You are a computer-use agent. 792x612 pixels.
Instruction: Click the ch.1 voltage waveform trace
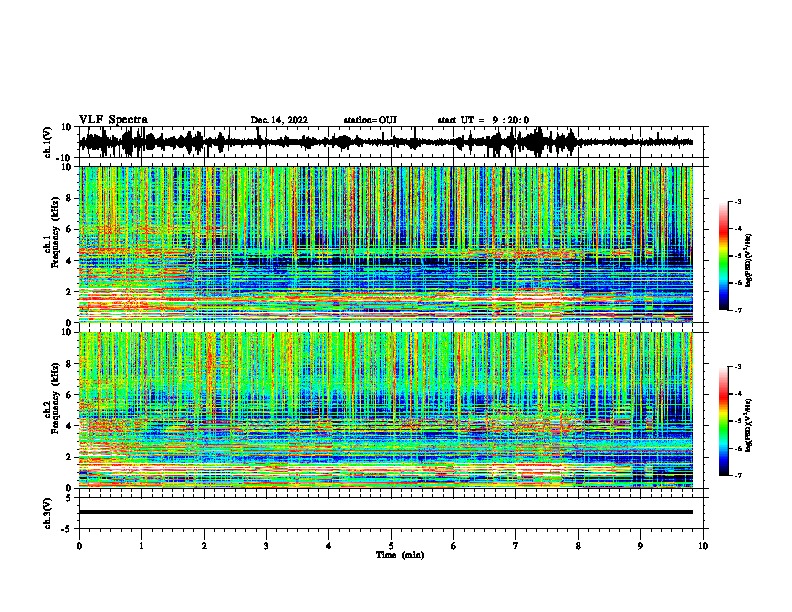click(386, 142)
